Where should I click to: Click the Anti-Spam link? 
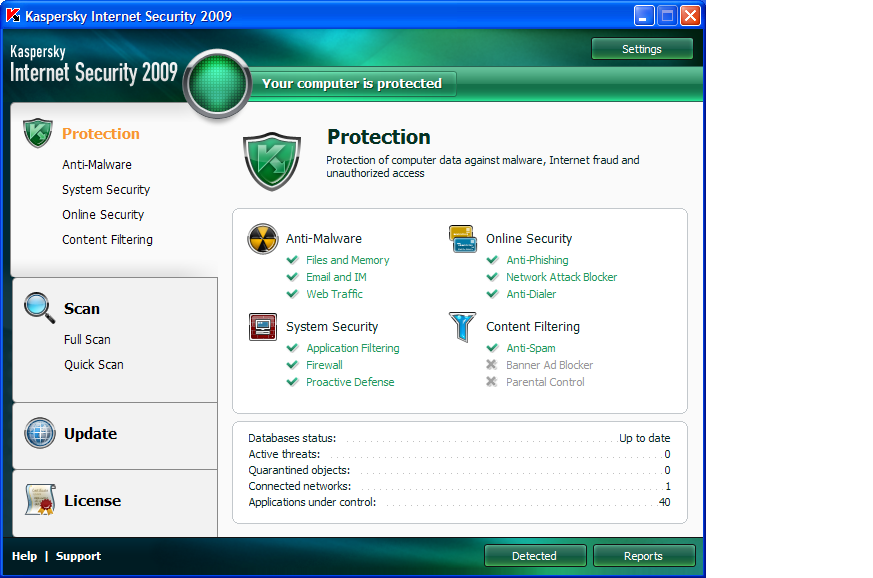pyautogui.click(x=531, y=348)
